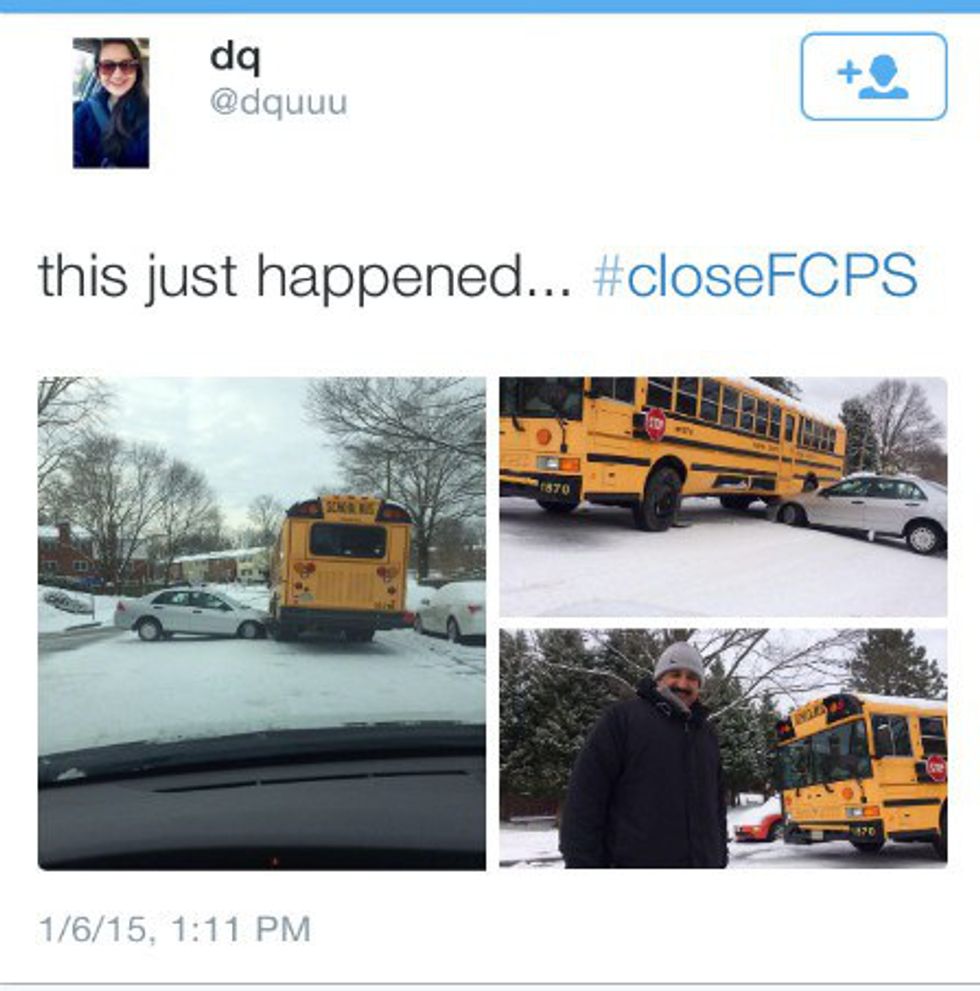This screenshot has width=980, height=991.
Task: Tap the rear of the school bus in left photo
Action: pyautogui.click(x=342, y=568)
